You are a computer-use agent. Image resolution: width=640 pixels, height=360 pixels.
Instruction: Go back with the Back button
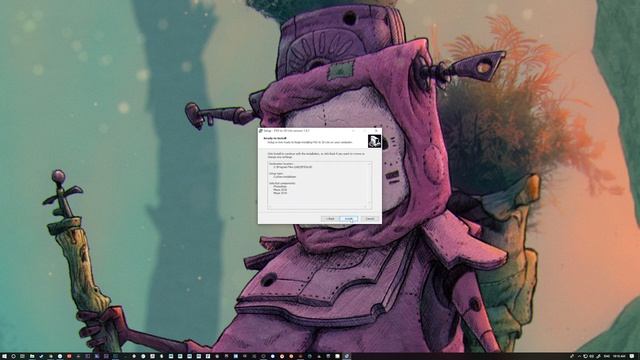click(330, 219)
